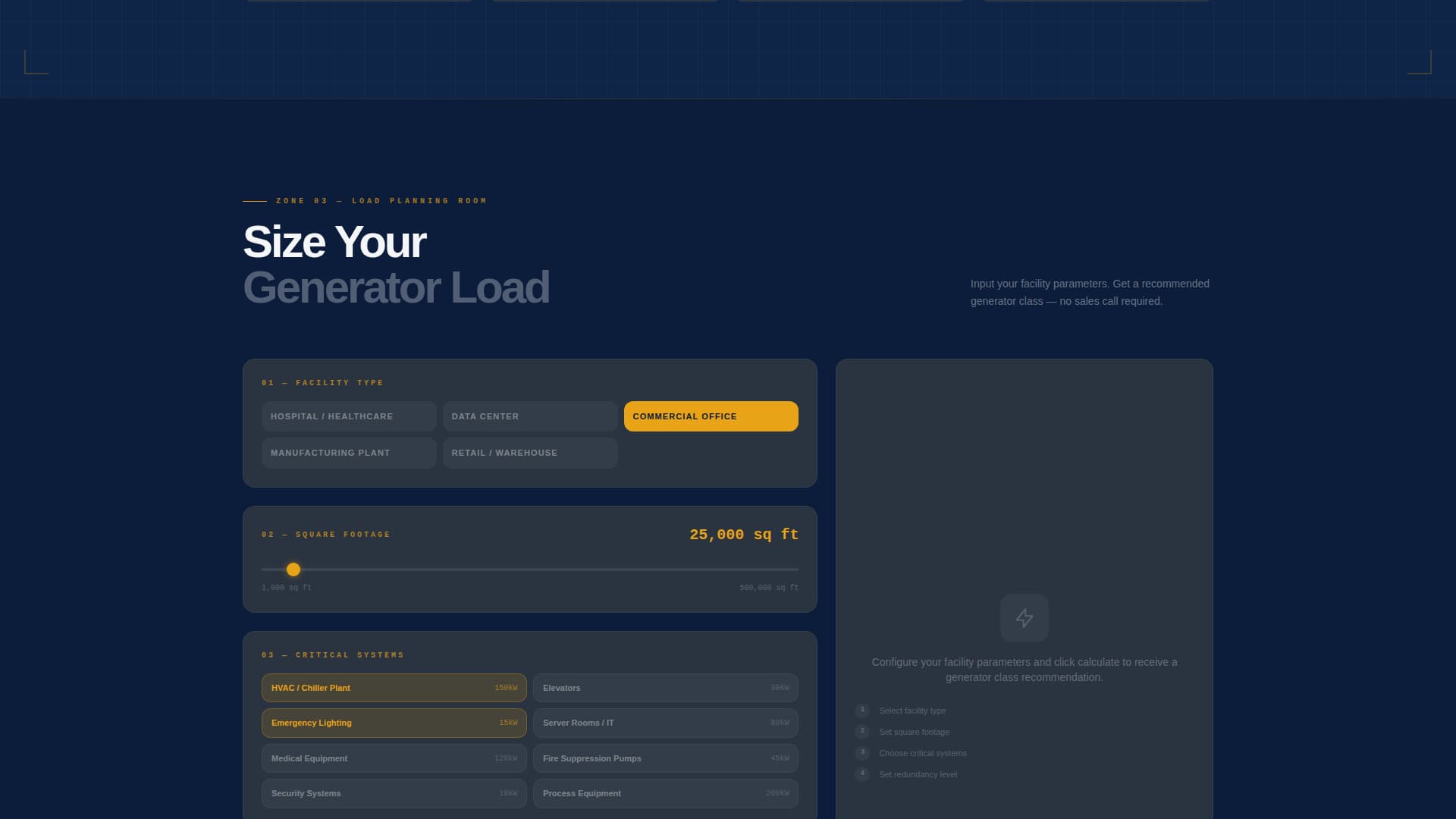Enable the Security Systems option
1456x819 pixels.
(394, 793)
